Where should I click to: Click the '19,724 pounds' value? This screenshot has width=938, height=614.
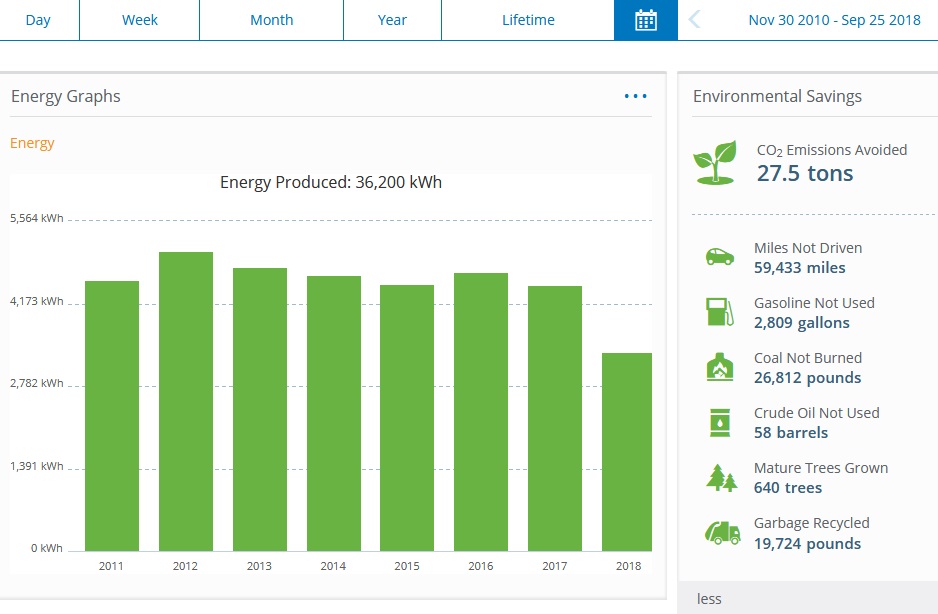click(808, 544)
